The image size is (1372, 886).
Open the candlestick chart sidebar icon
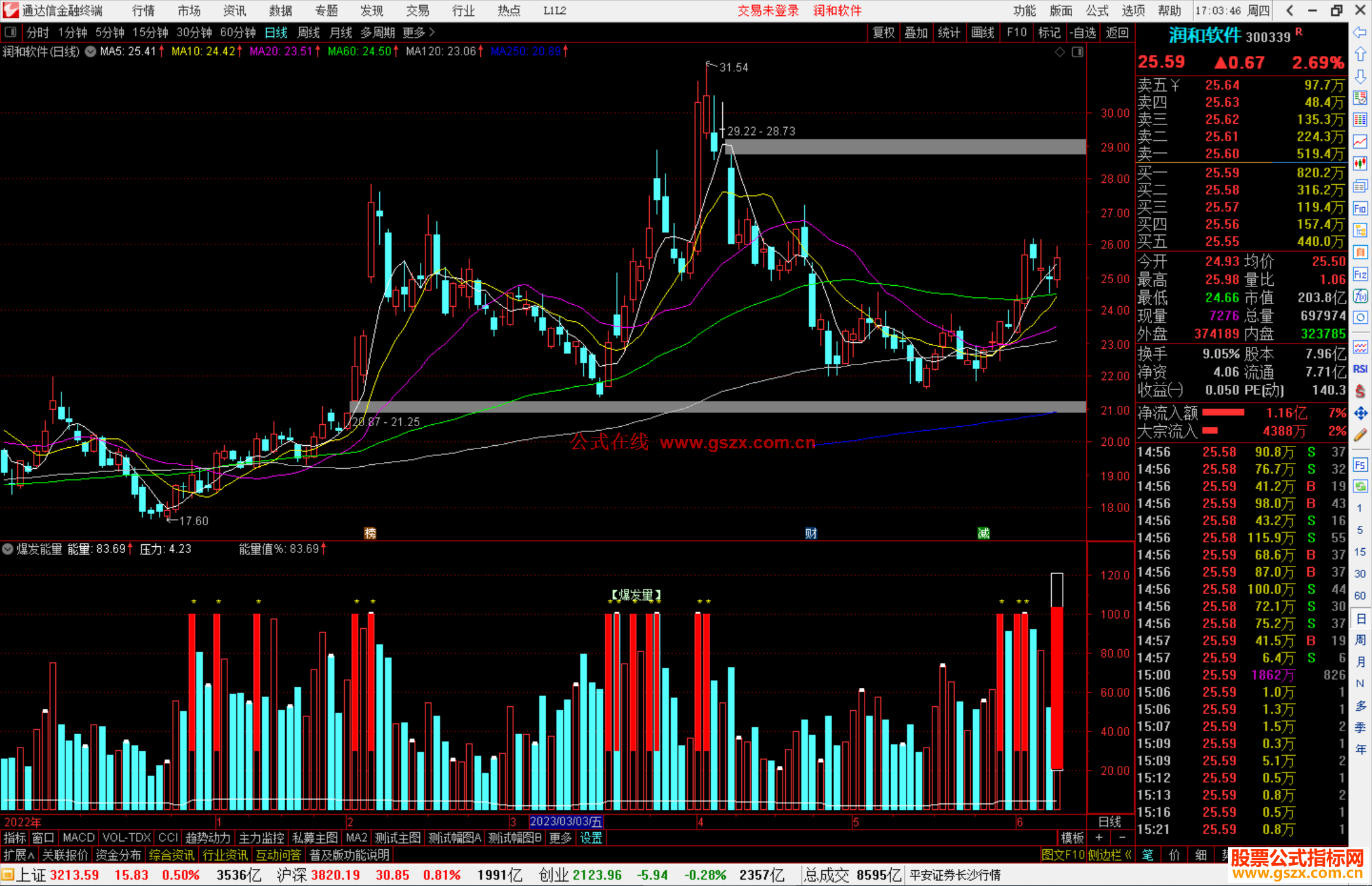click(x=1360, y=163)
